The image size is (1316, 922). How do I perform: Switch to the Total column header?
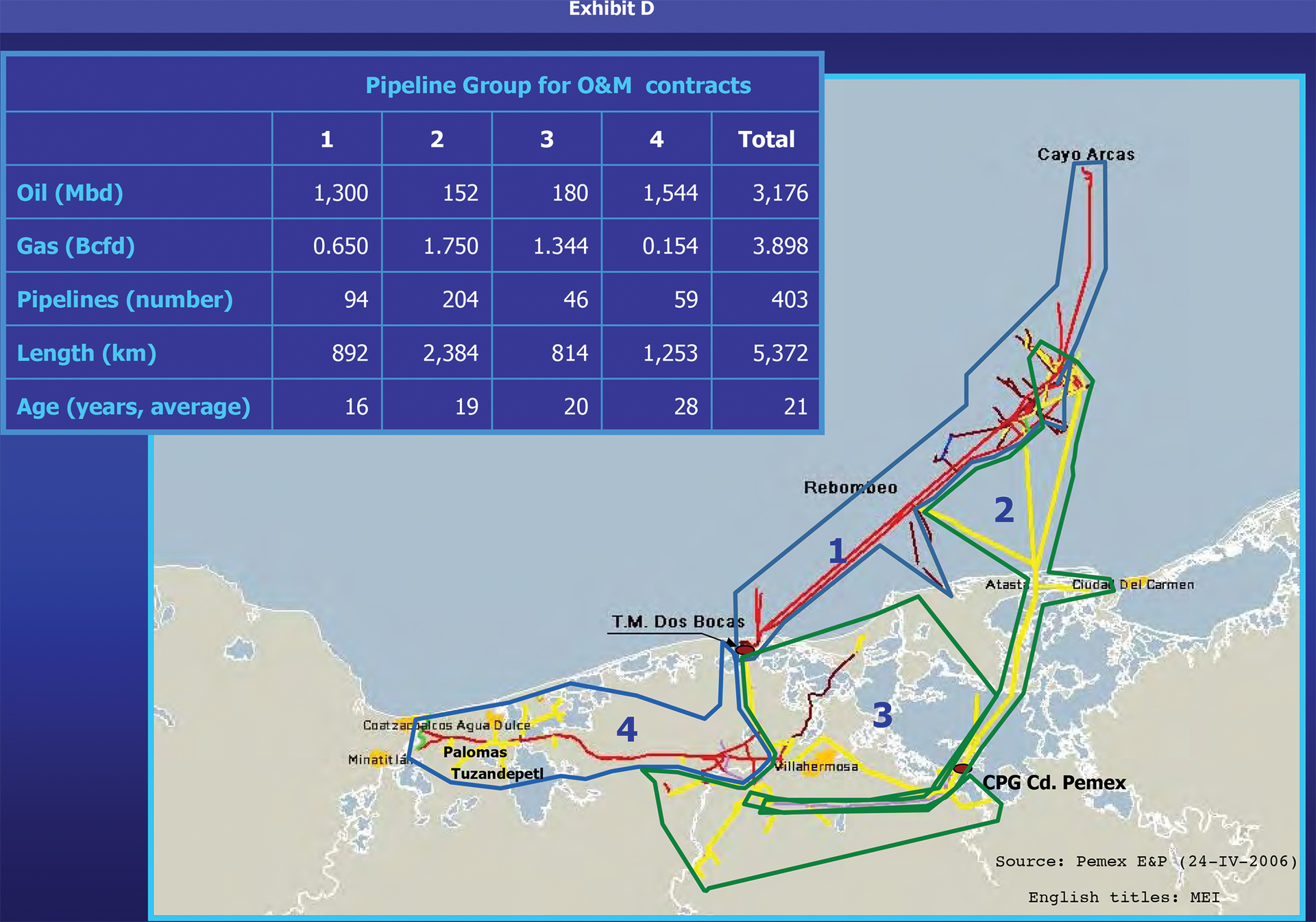pyautogui.click(x=768, y=138)
